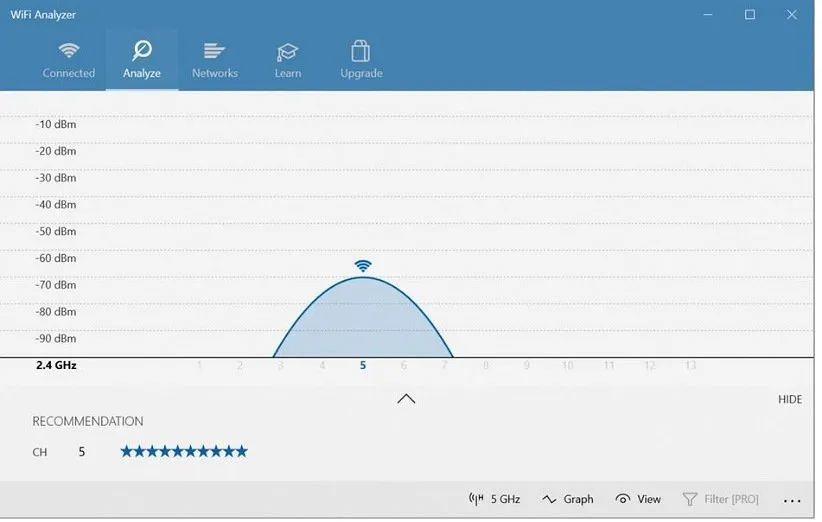
Task: Click the Upgrade shopping bag icon
Action: tap(361, 51)
